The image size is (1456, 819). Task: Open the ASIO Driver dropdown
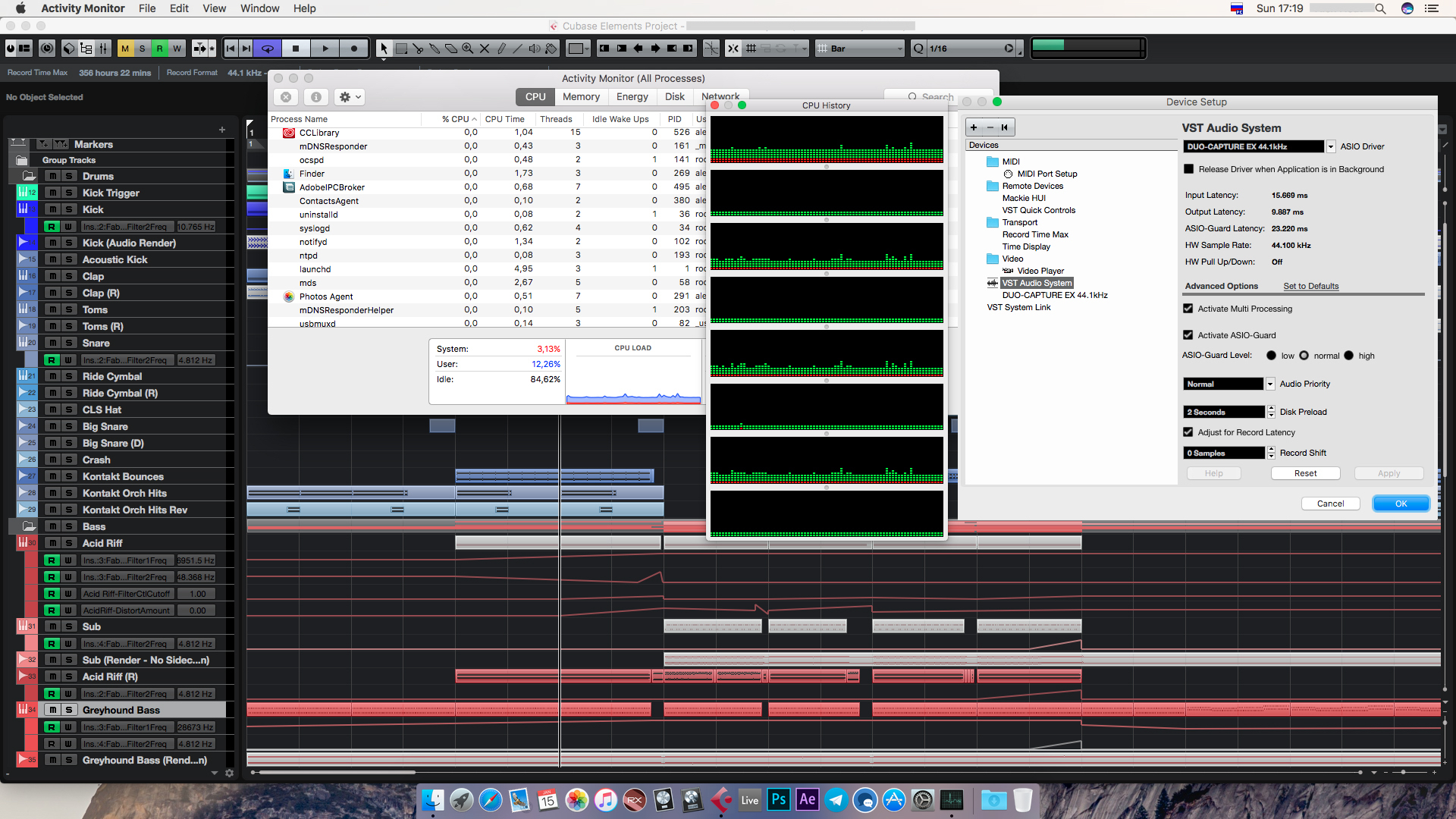1330,146
